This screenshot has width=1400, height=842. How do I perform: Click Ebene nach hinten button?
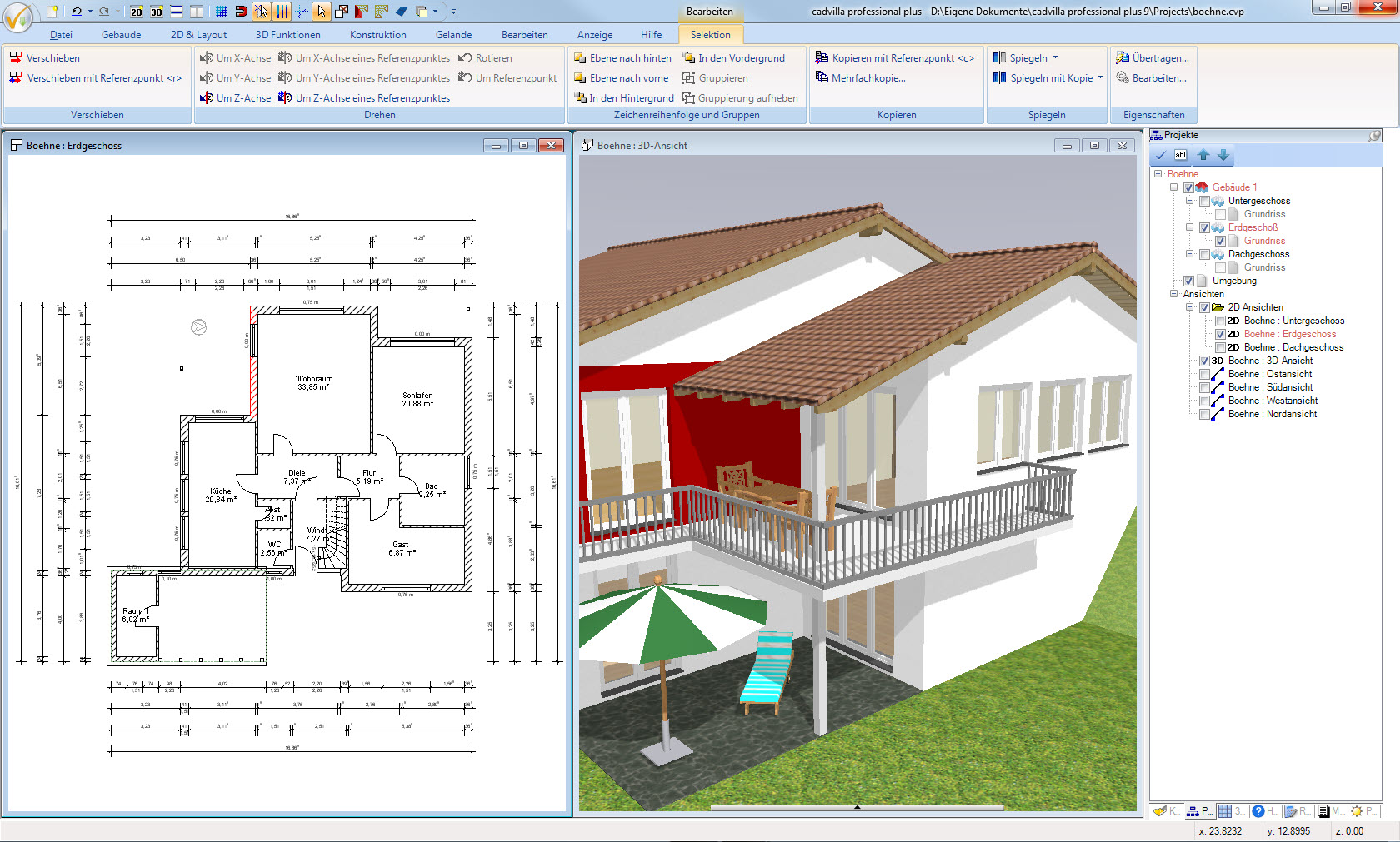(622, 58)
